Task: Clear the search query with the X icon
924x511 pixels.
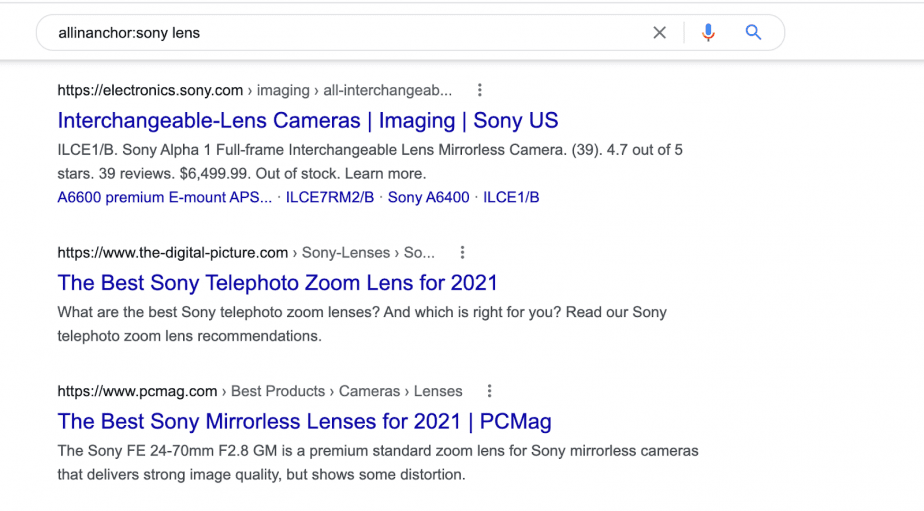Action: point(659,32)
